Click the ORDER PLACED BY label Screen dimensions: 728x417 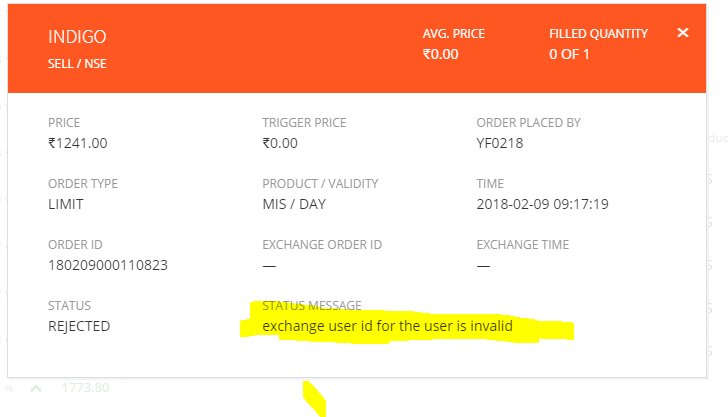pos(528,123)
